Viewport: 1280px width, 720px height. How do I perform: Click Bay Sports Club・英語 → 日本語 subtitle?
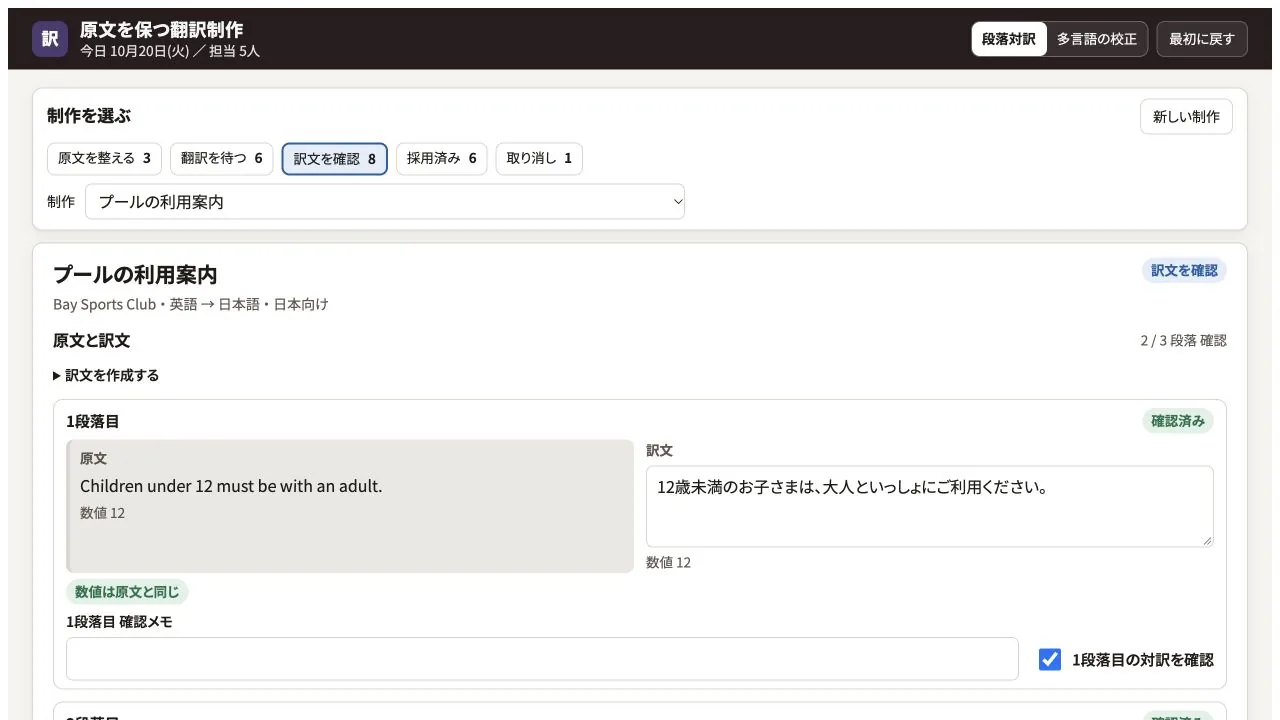click(x=191, y=304)
